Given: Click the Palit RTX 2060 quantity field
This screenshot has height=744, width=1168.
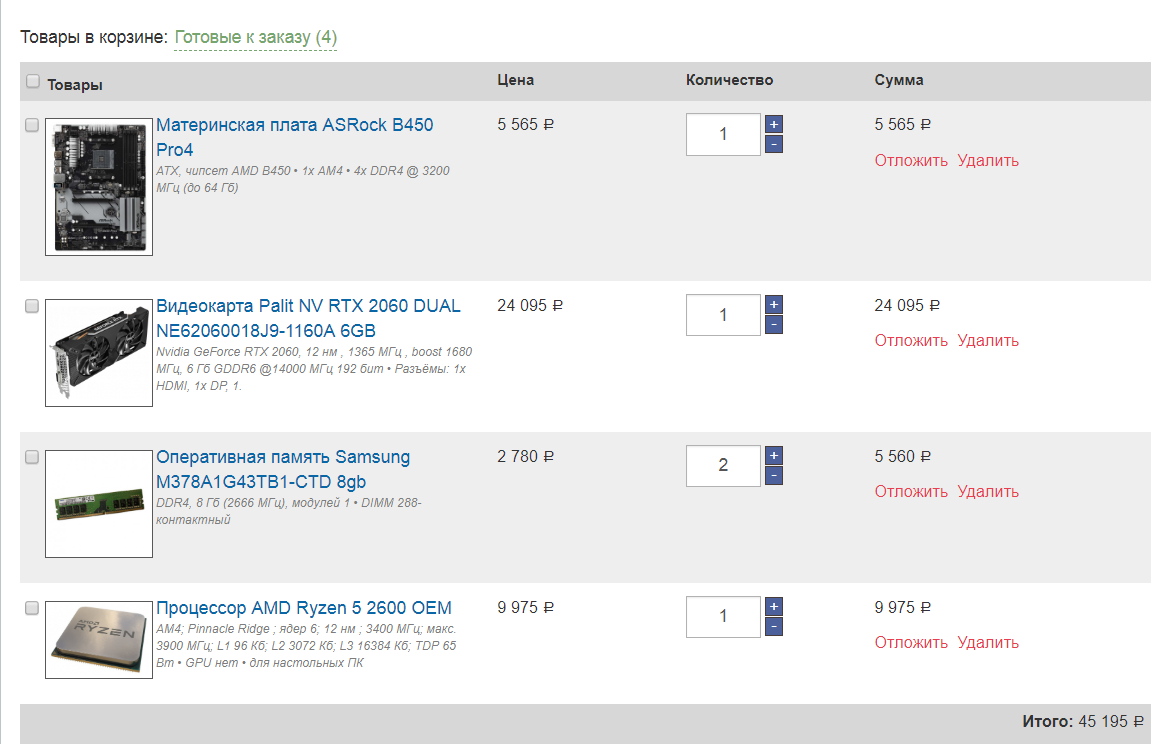Looking at the screenshot, I should point(723,315).
